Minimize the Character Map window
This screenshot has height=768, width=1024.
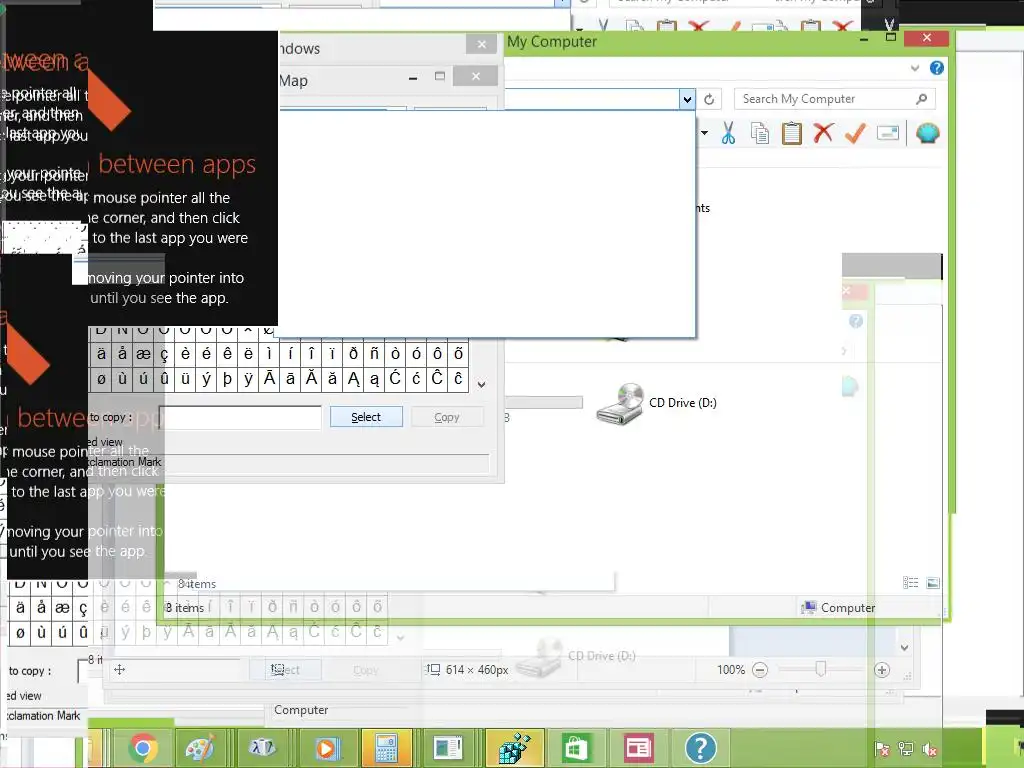[x=413, y=78]
